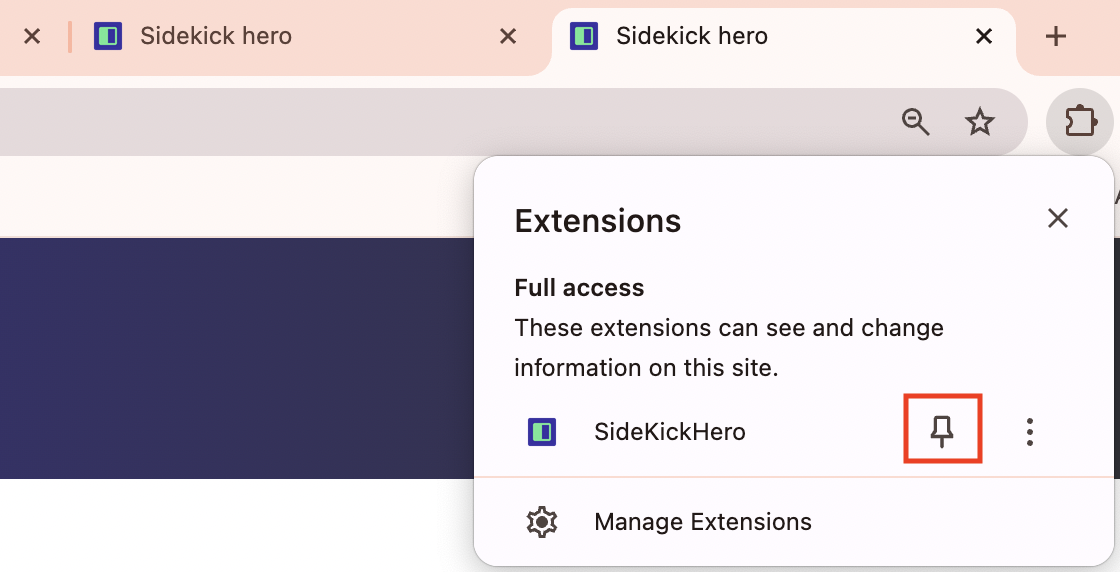Focus the browser address bar
1120x572 pixels.
400,122
